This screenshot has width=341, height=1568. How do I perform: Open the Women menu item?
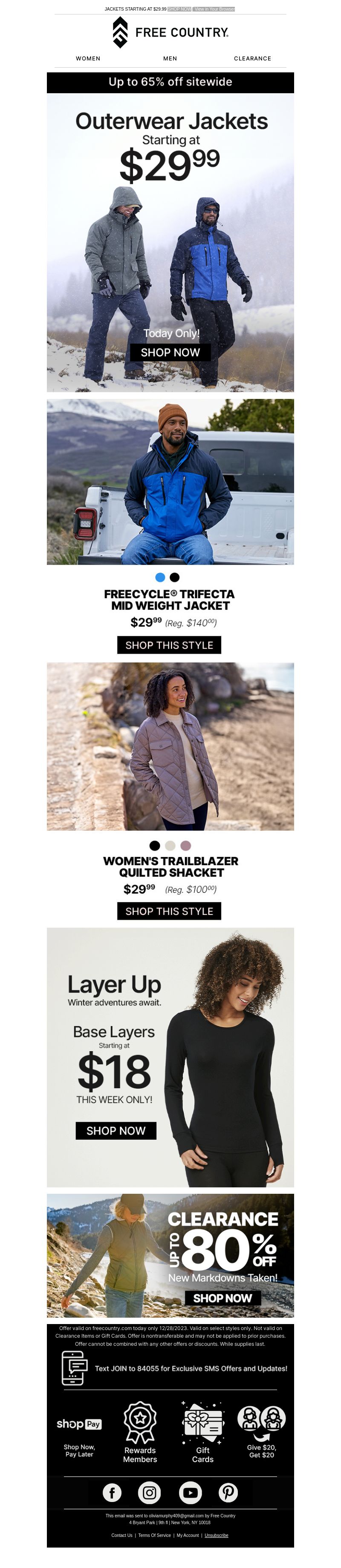(88, 58)
